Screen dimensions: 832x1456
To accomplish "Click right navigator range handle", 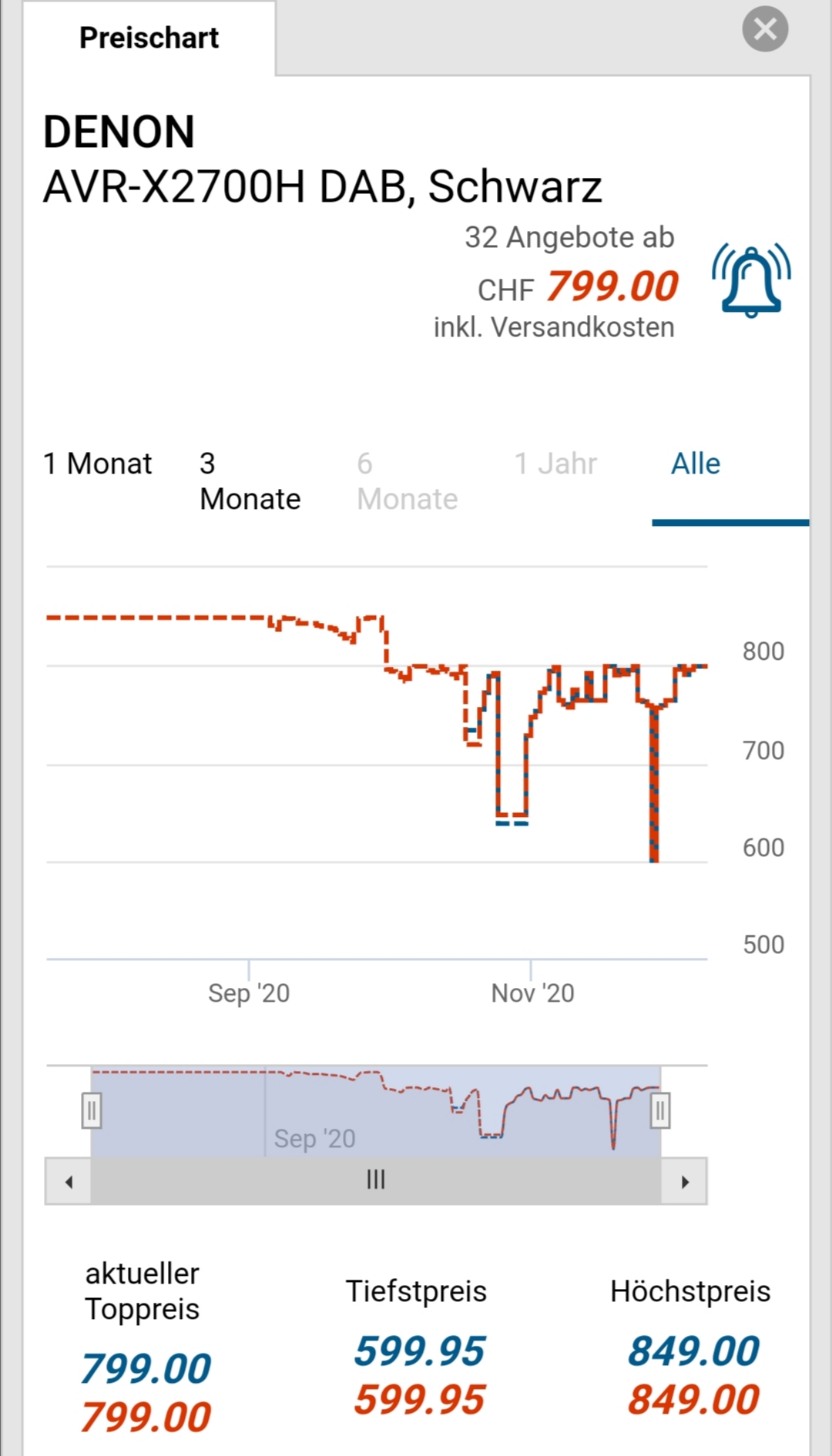I will coord(660,1111).
